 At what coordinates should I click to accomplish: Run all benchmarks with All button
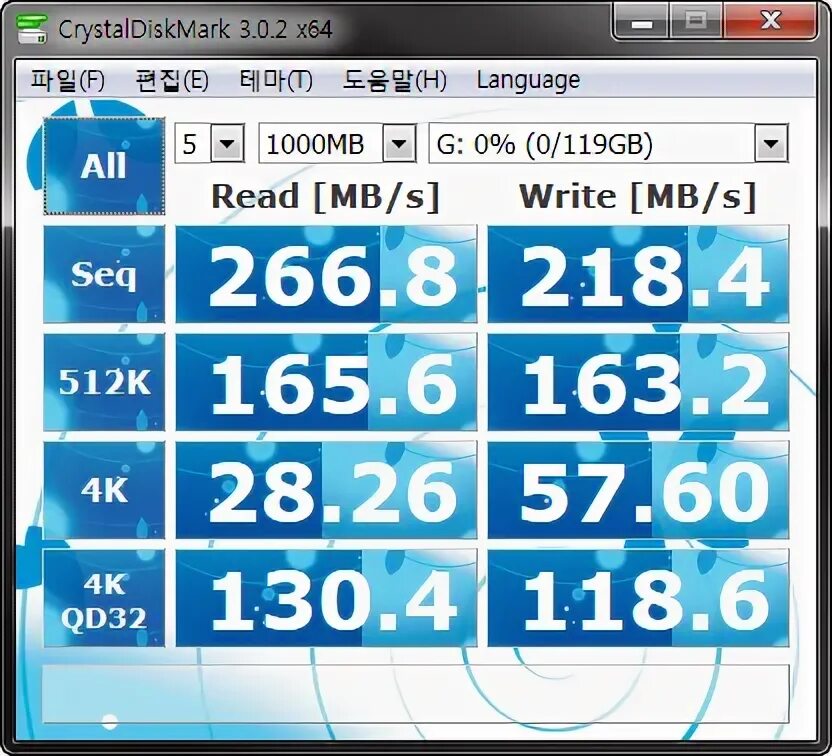[x=104, y=166]
